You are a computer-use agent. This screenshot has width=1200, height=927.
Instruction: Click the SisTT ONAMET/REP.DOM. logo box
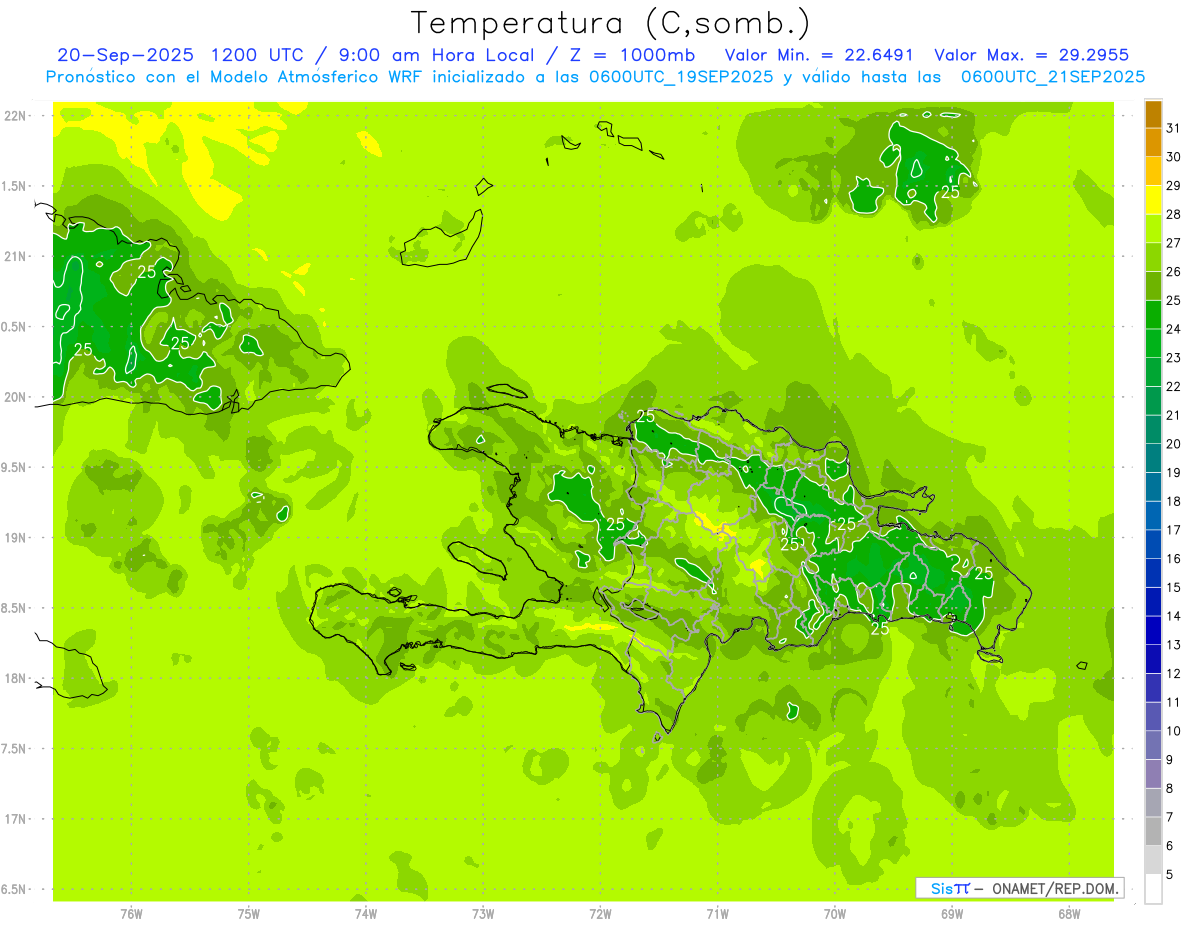1019,888
